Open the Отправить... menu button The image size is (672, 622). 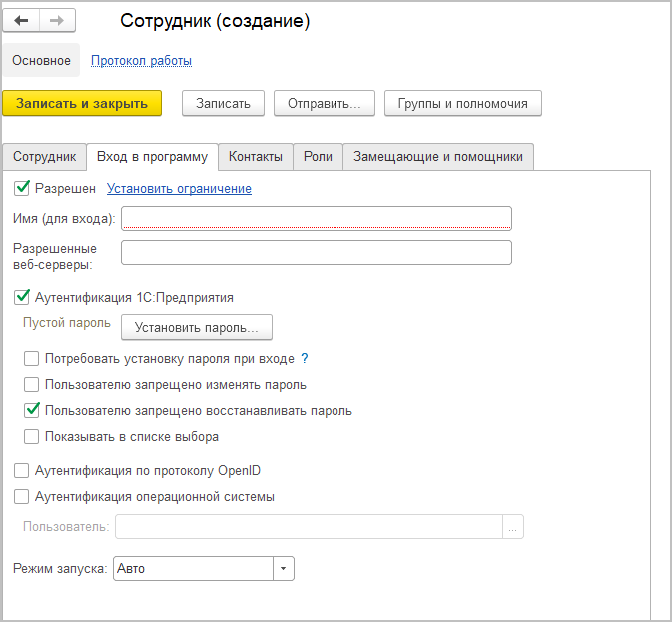pyautogui.click(x=324, y=103)
